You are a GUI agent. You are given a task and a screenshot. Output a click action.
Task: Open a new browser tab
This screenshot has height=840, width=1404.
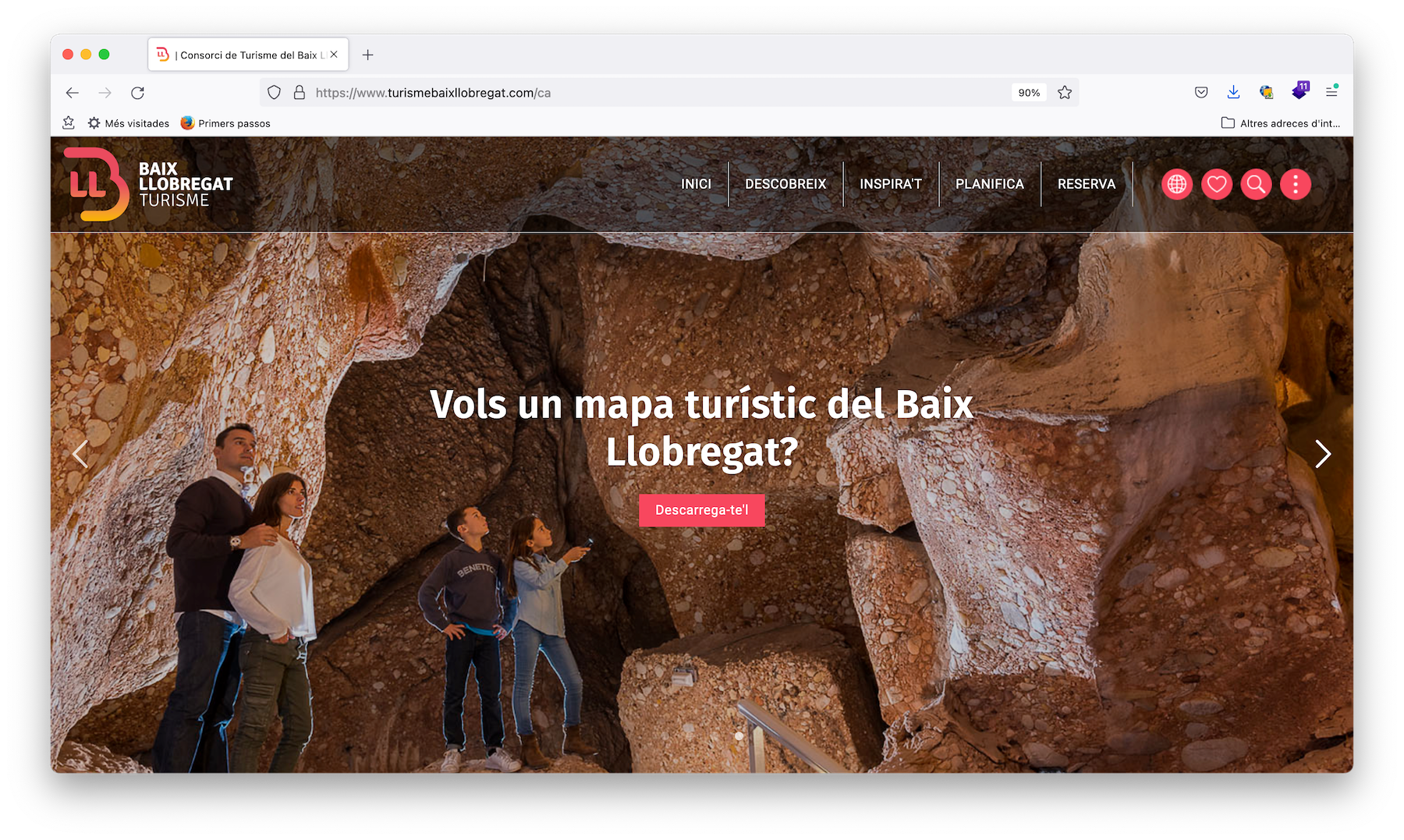tap(368, 55)
